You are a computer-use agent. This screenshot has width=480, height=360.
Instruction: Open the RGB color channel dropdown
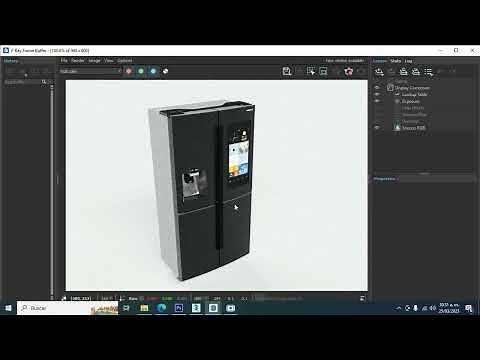click(91, 71)
